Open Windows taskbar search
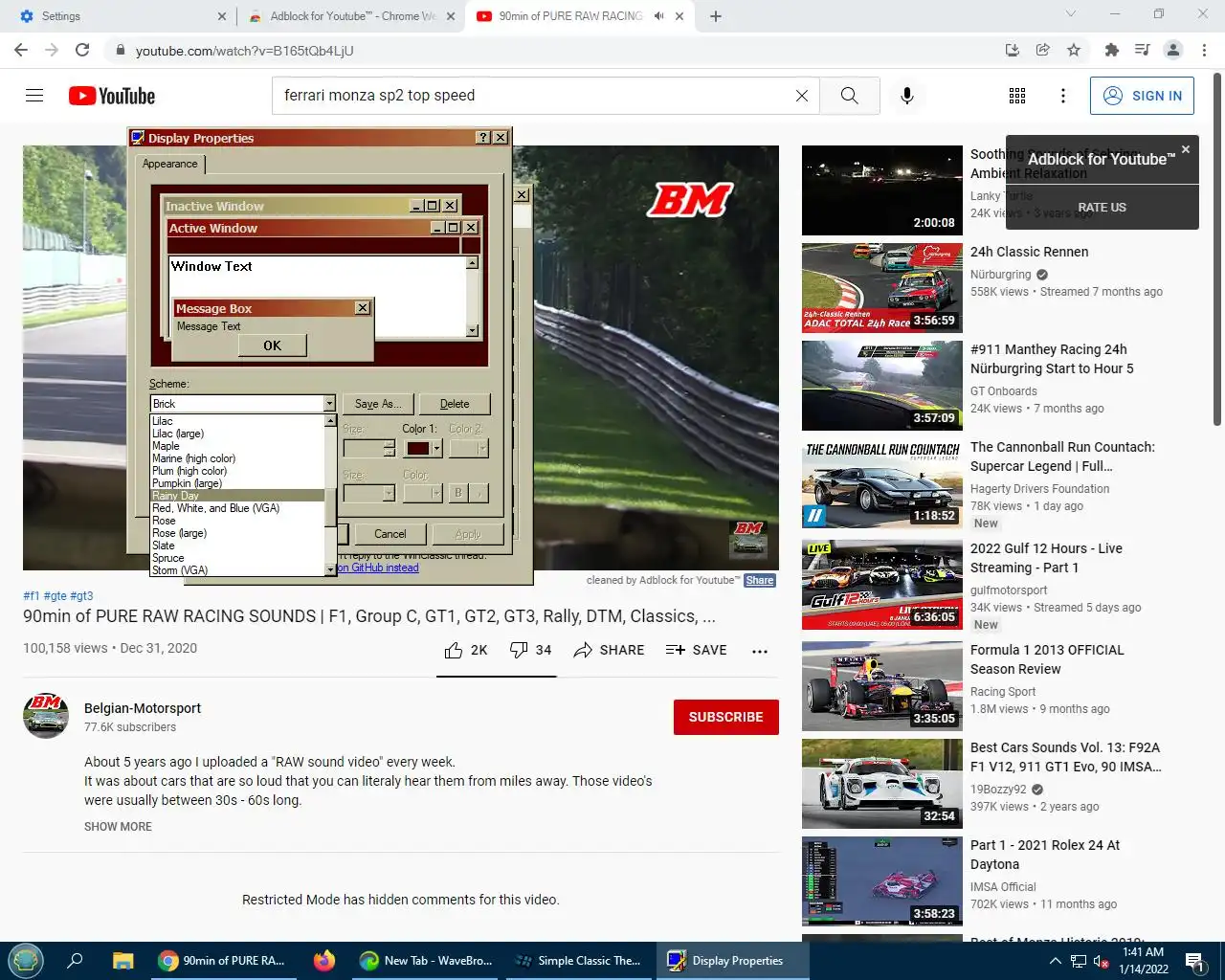Viewport: 1225px width, 980px height. [x=75, y=961]
